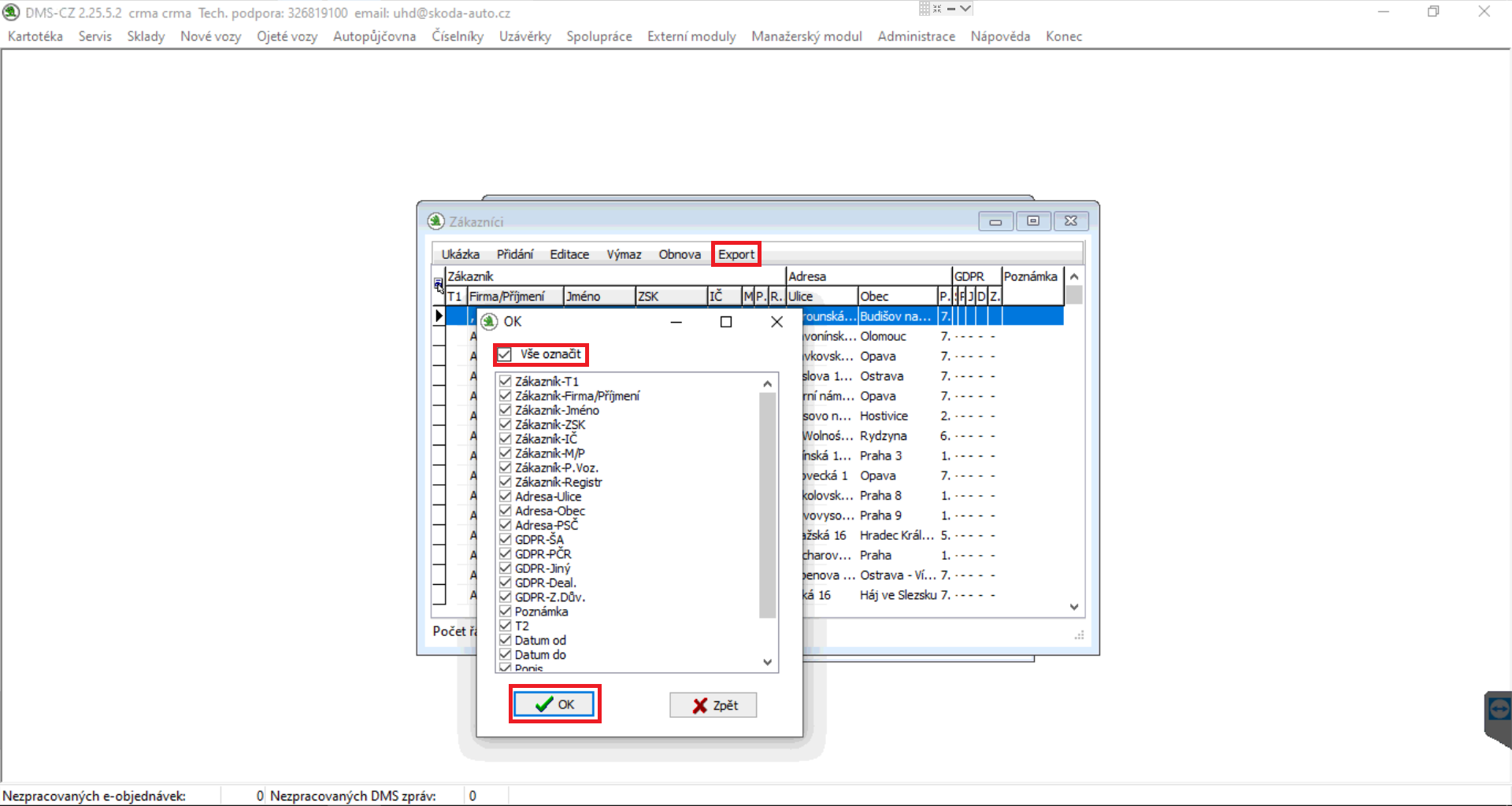This screenshot has width=1512, height=806.
Task: Open the Export menu in Zákazníci
Action: click(x=736, y=254)
